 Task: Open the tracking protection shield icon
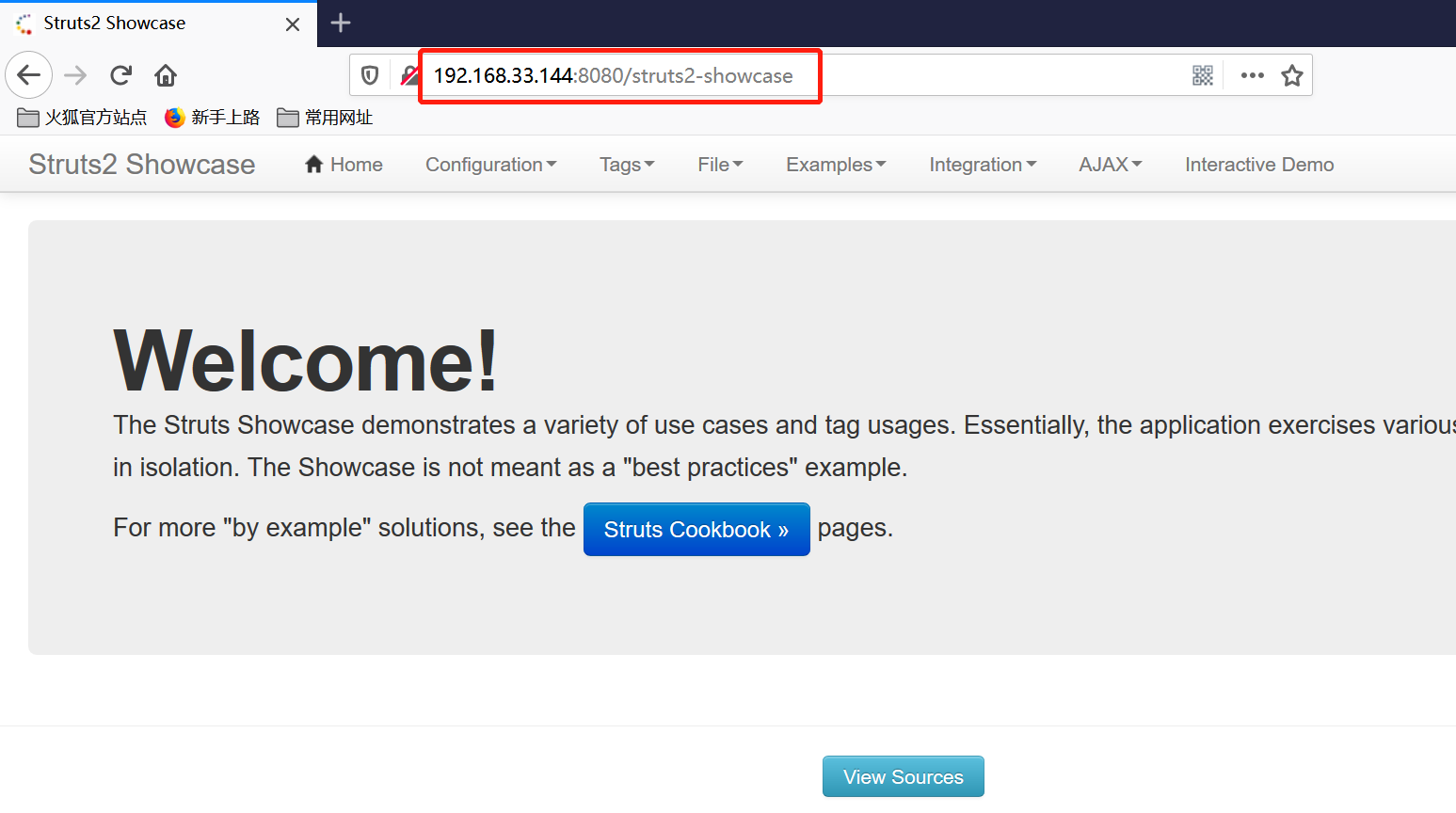[370, 75]
